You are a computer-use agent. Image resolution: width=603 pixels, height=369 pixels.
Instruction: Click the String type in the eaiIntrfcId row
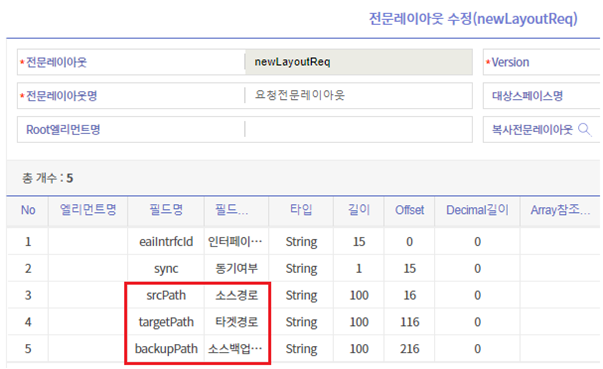tap(301, 242)
